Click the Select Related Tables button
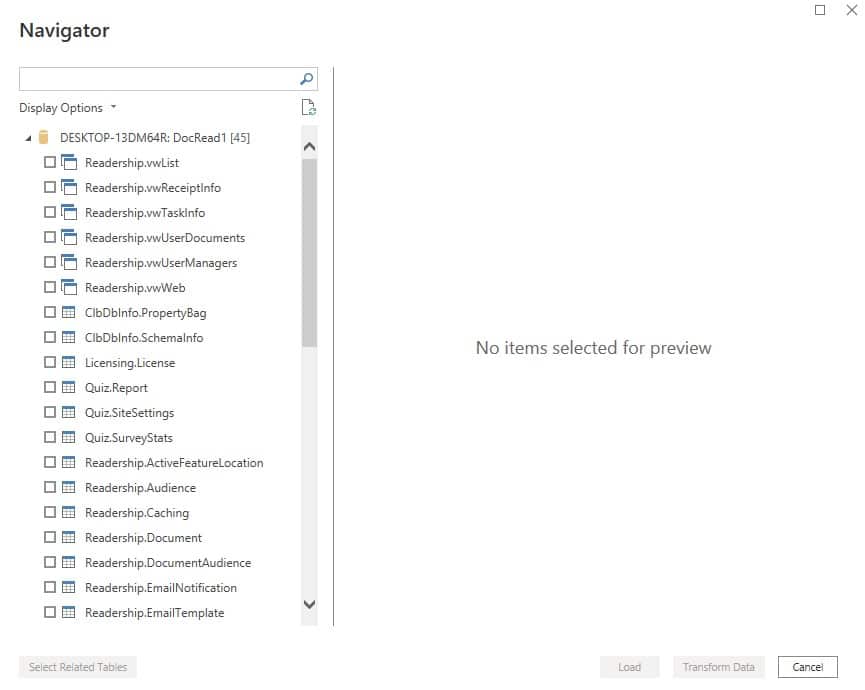The image size is (865, 690). coord(77,666)
